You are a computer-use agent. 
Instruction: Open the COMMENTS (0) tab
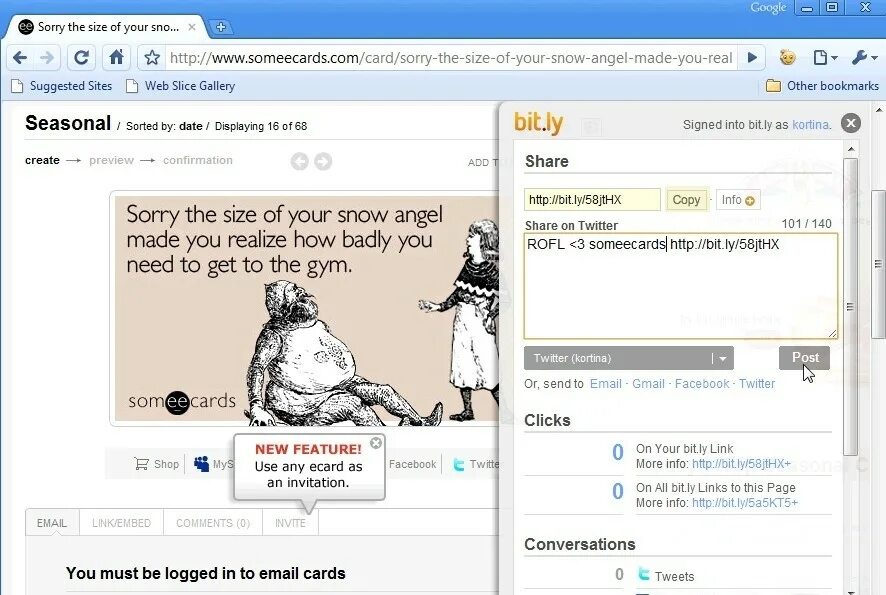tap(213, 523)
